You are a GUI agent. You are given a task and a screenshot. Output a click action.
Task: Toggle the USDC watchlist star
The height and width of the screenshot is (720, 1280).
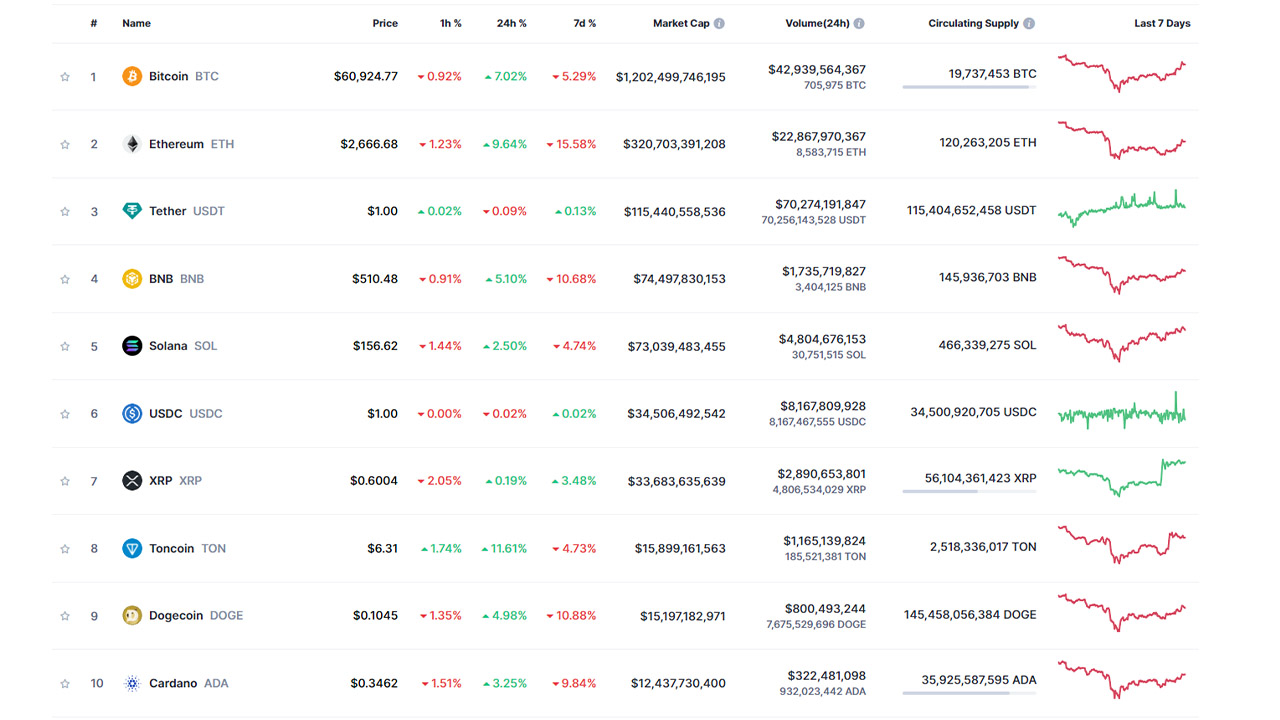coord(65,413)
